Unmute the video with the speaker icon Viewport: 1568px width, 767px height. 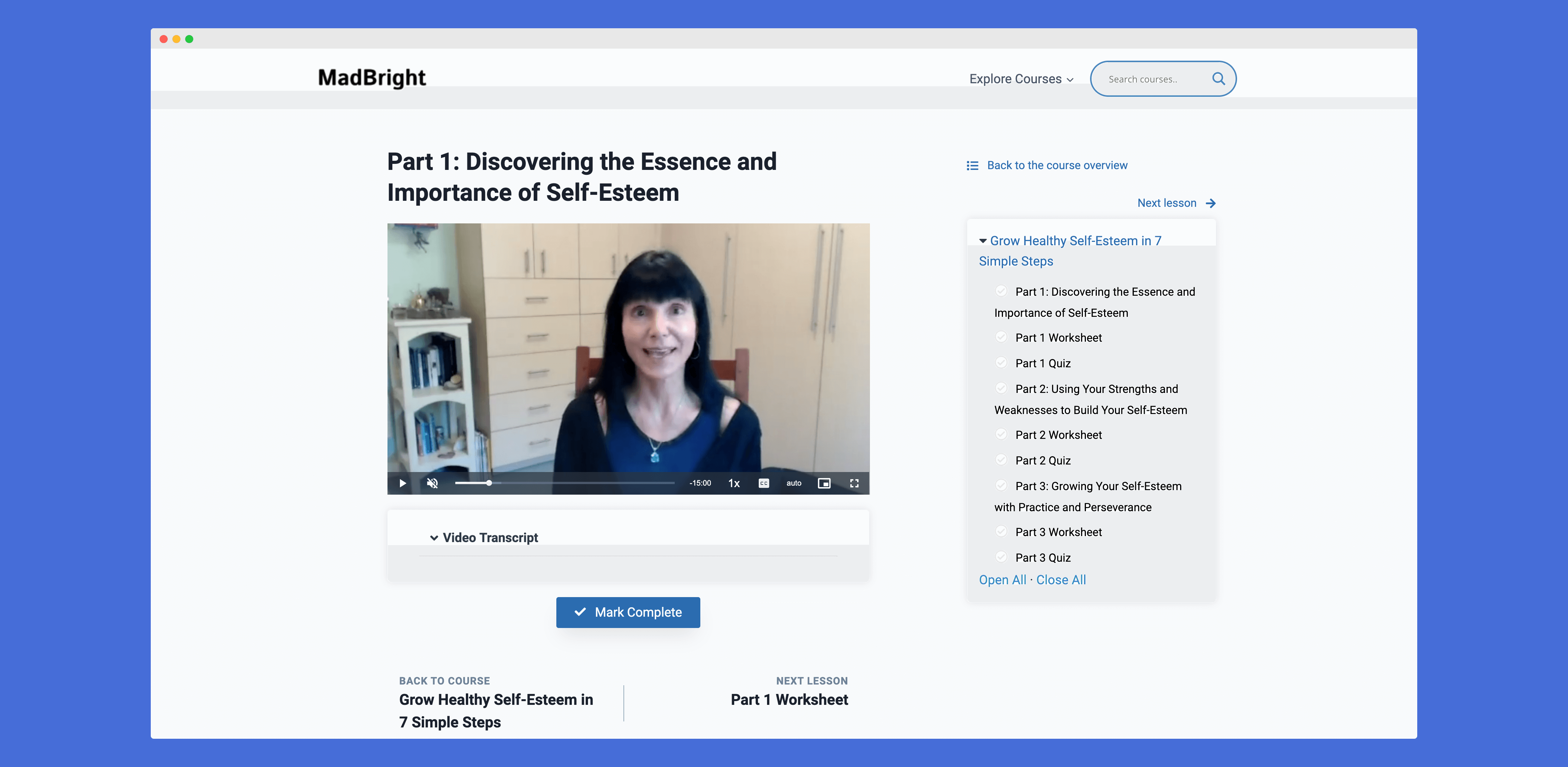pyautogui.click(x=432, y=483)
